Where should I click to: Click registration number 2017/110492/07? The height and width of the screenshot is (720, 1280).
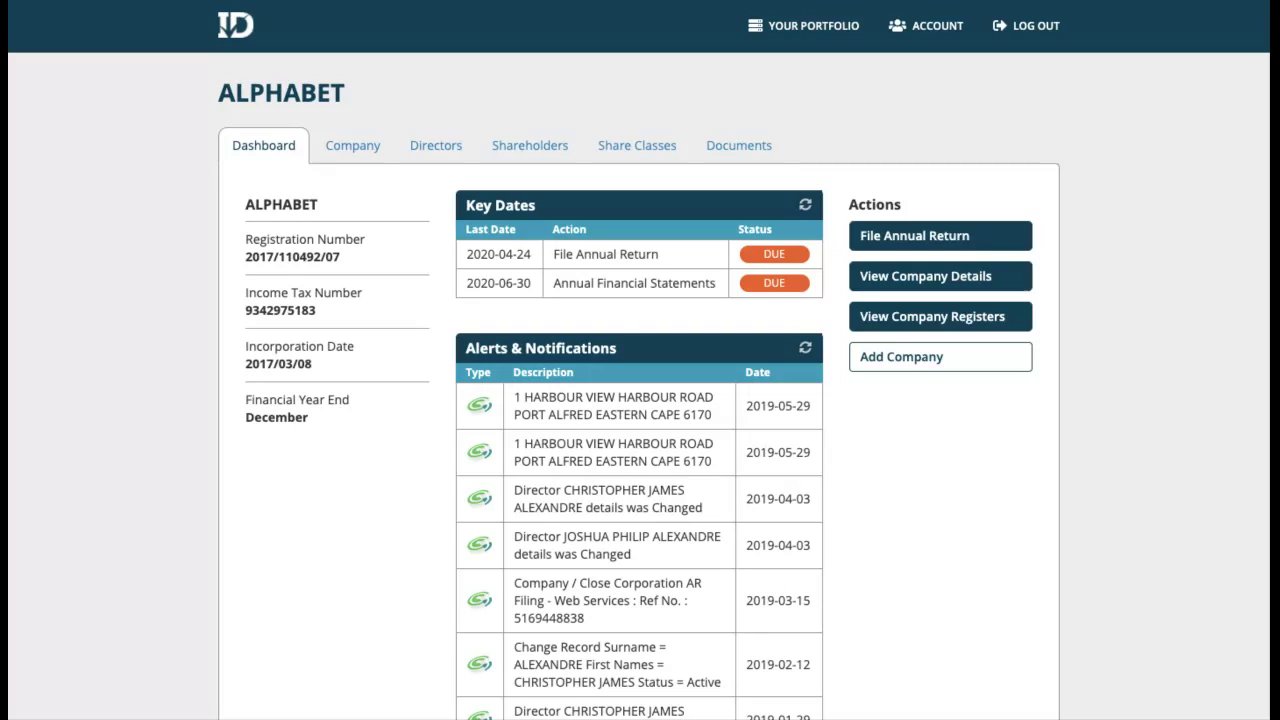tap(292, 257)
